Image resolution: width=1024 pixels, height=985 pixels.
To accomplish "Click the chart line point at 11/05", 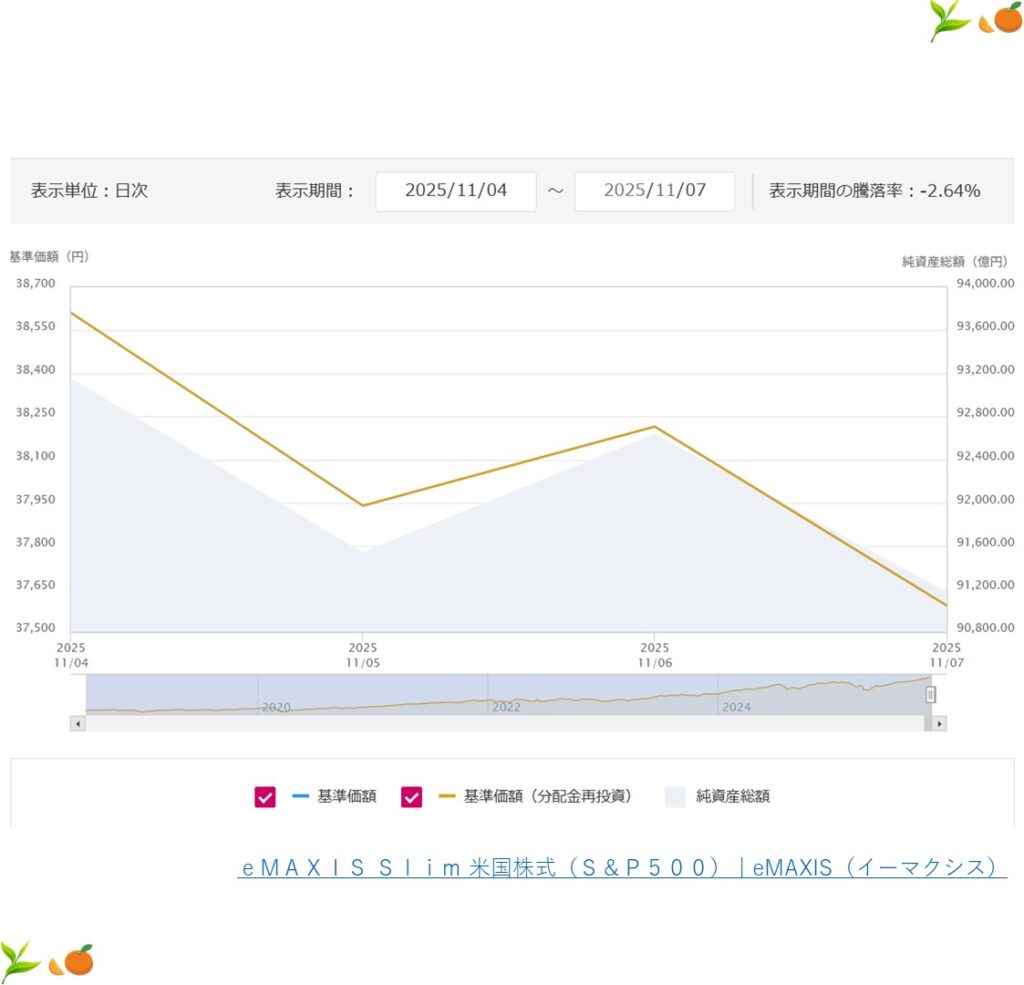I will 362,505.
